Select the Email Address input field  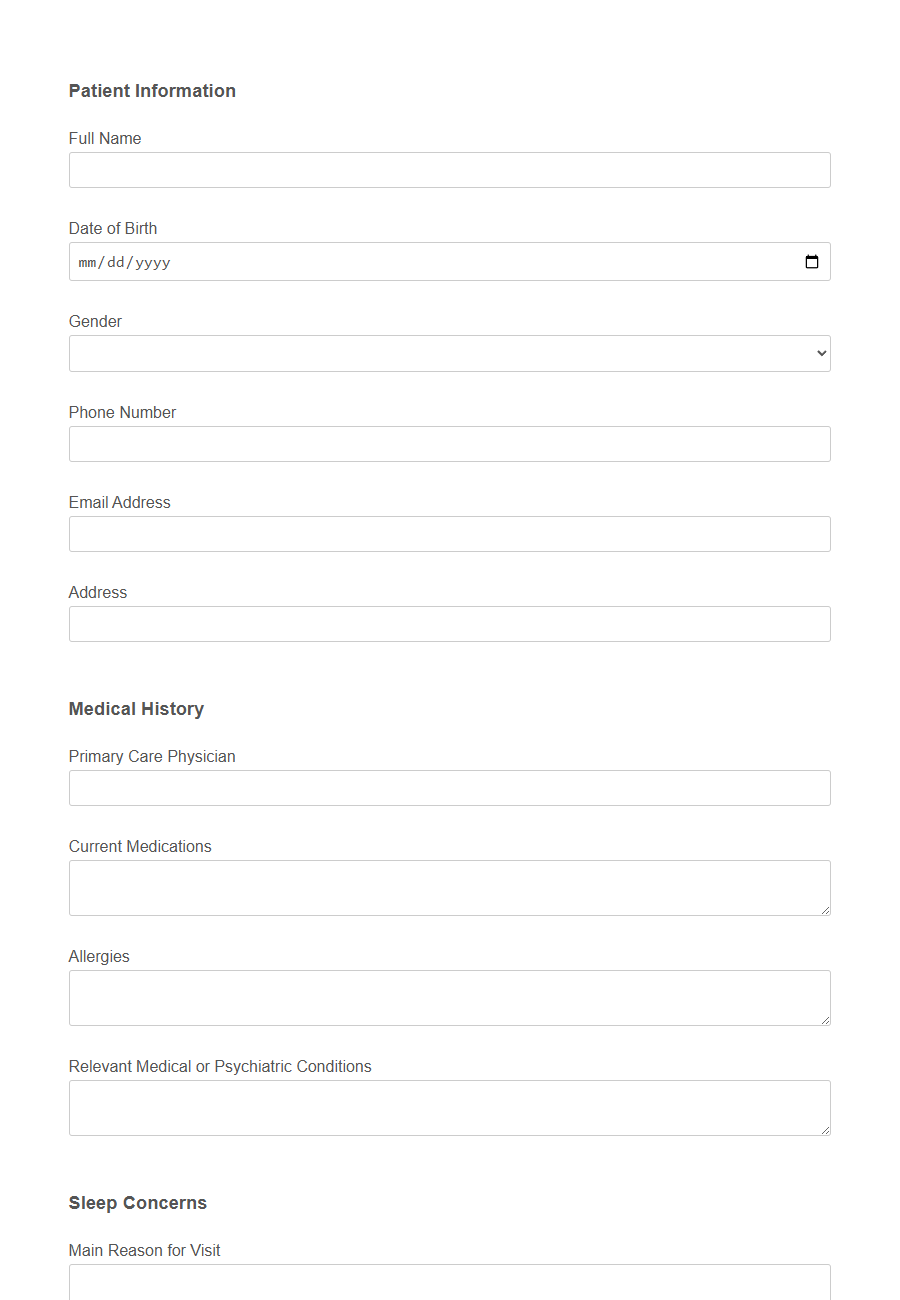[449, 533]
